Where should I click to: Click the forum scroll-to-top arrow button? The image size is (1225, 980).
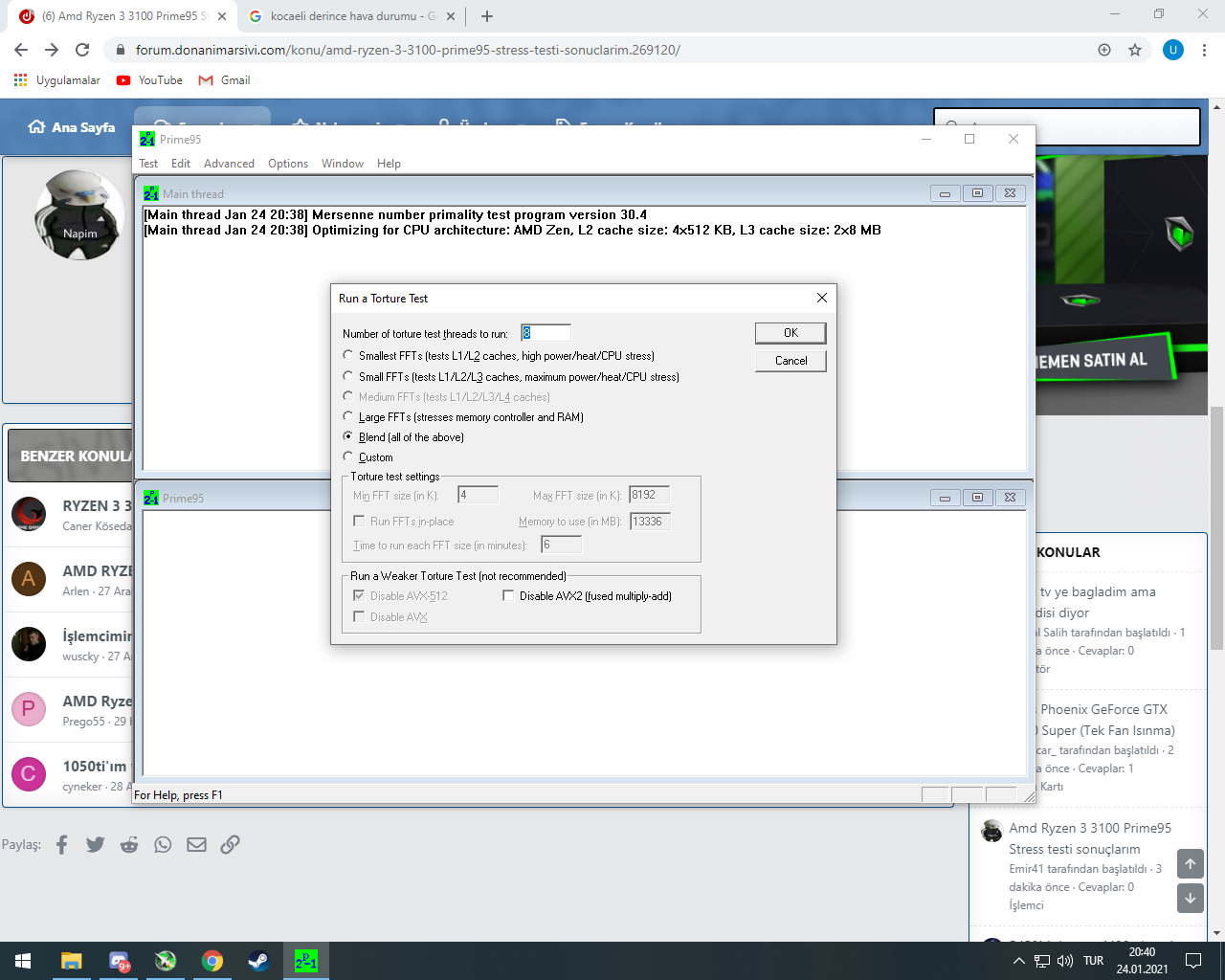click(x=1191, y=864)
